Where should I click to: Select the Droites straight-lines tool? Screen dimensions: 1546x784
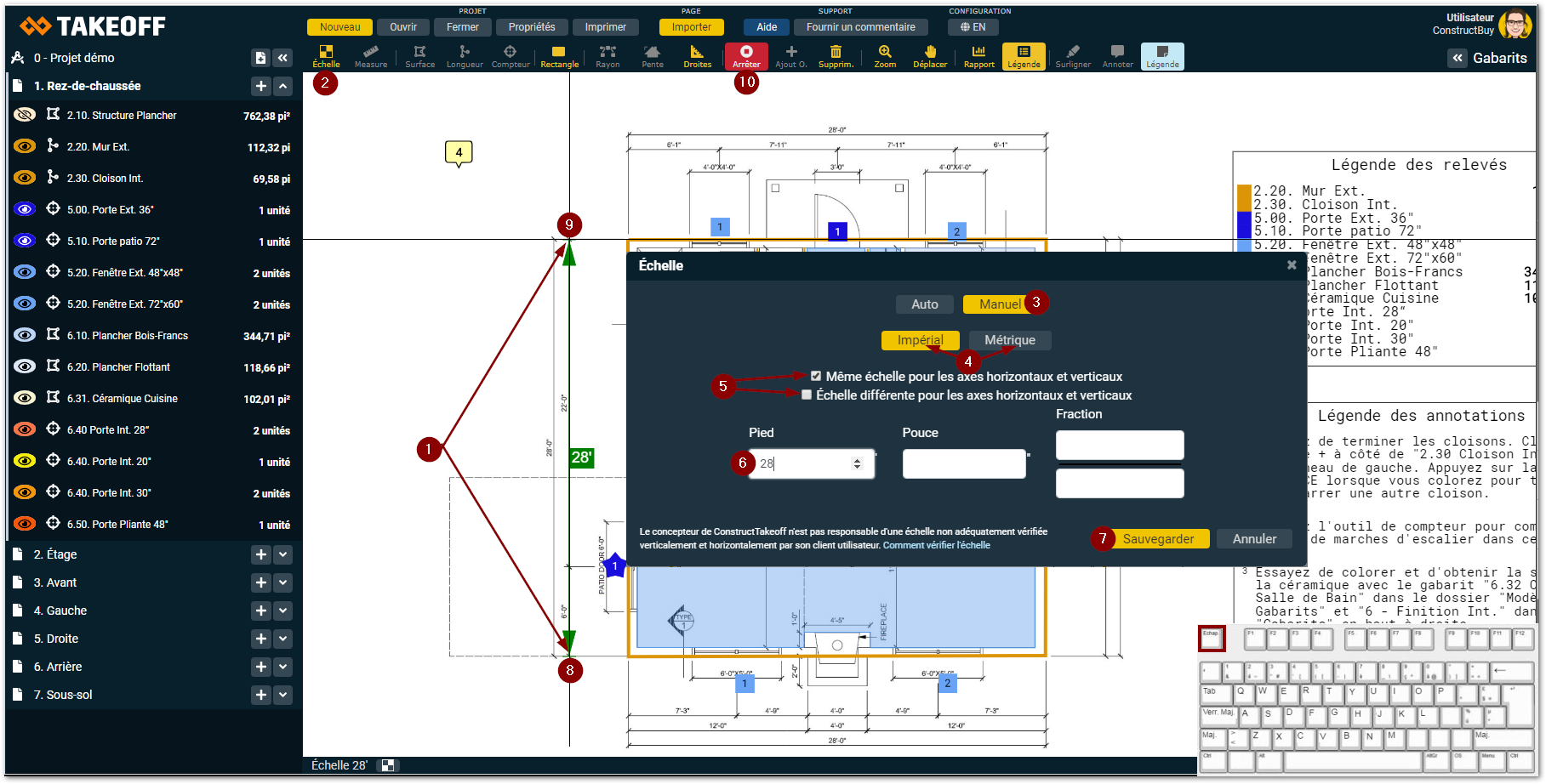coord(697,56)
